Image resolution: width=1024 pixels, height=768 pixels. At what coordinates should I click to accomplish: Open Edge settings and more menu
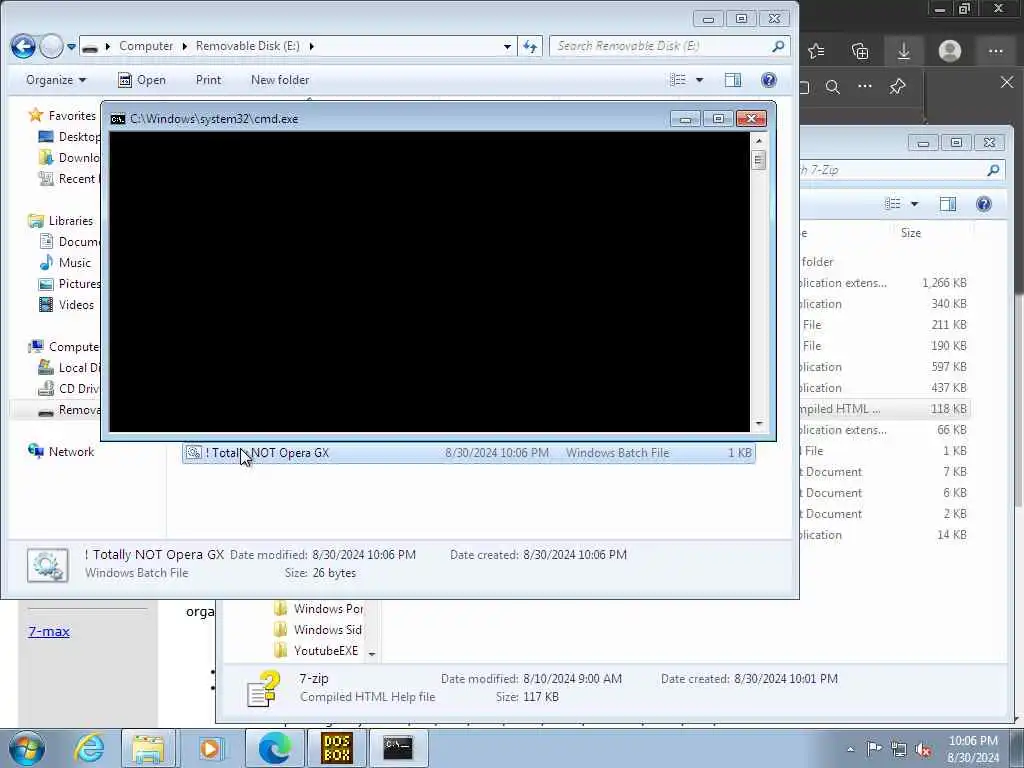point(995,51)
